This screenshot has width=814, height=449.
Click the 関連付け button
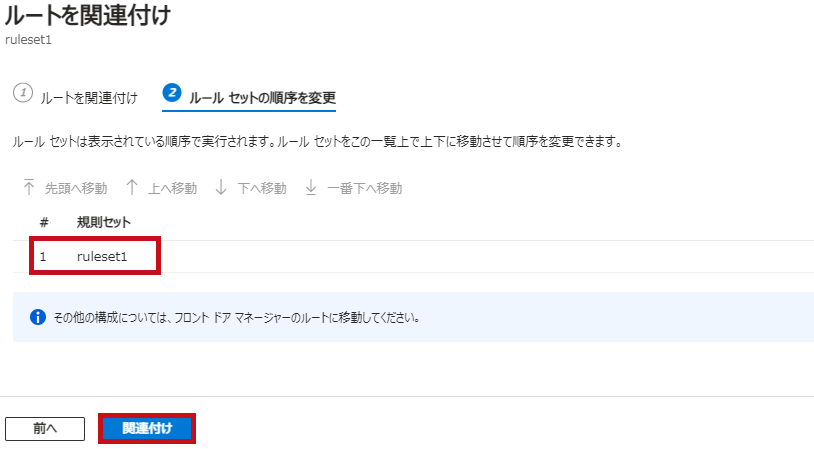pyautogui.click(x=147, y=428)
